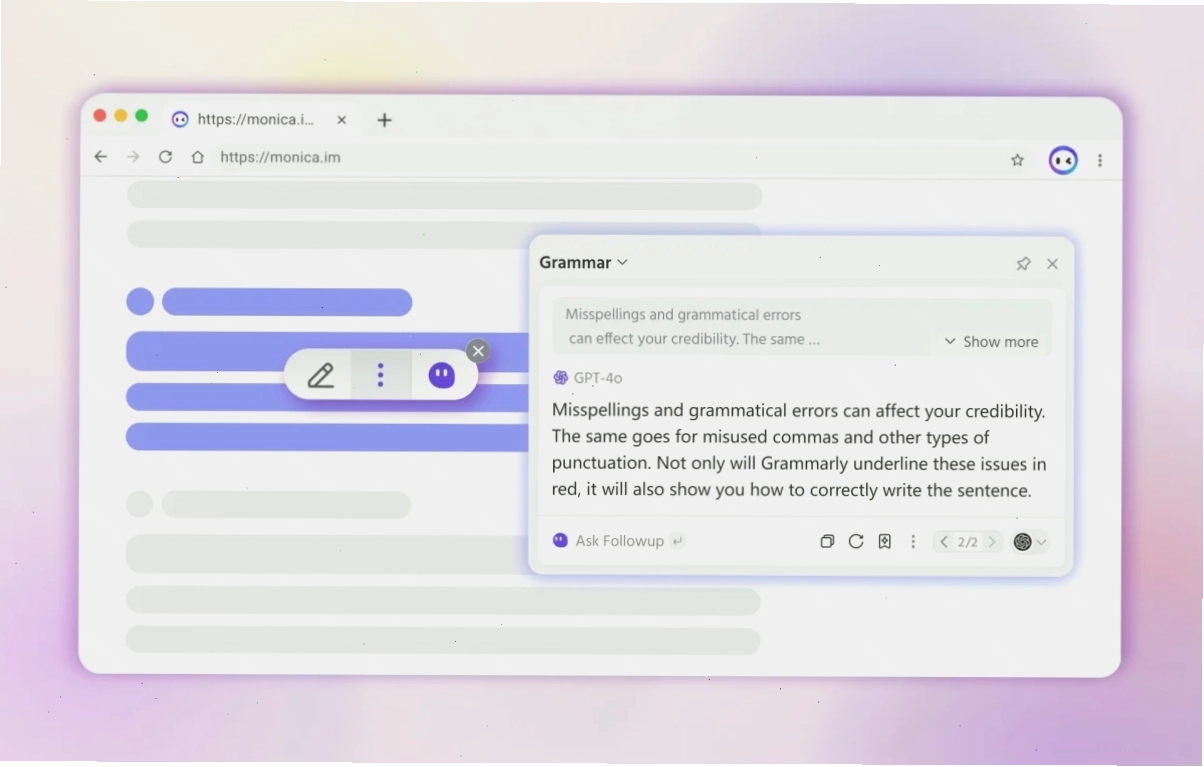Dismiss the floating toolbar with its gray X

coord(478,351)
